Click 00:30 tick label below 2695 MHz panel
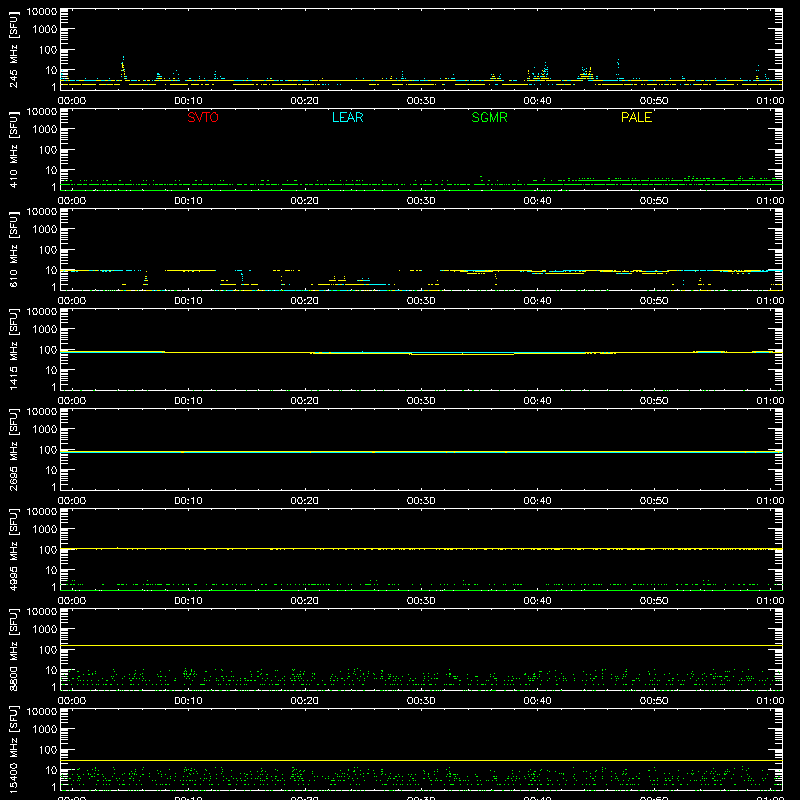800x800 pixels. 421,501
